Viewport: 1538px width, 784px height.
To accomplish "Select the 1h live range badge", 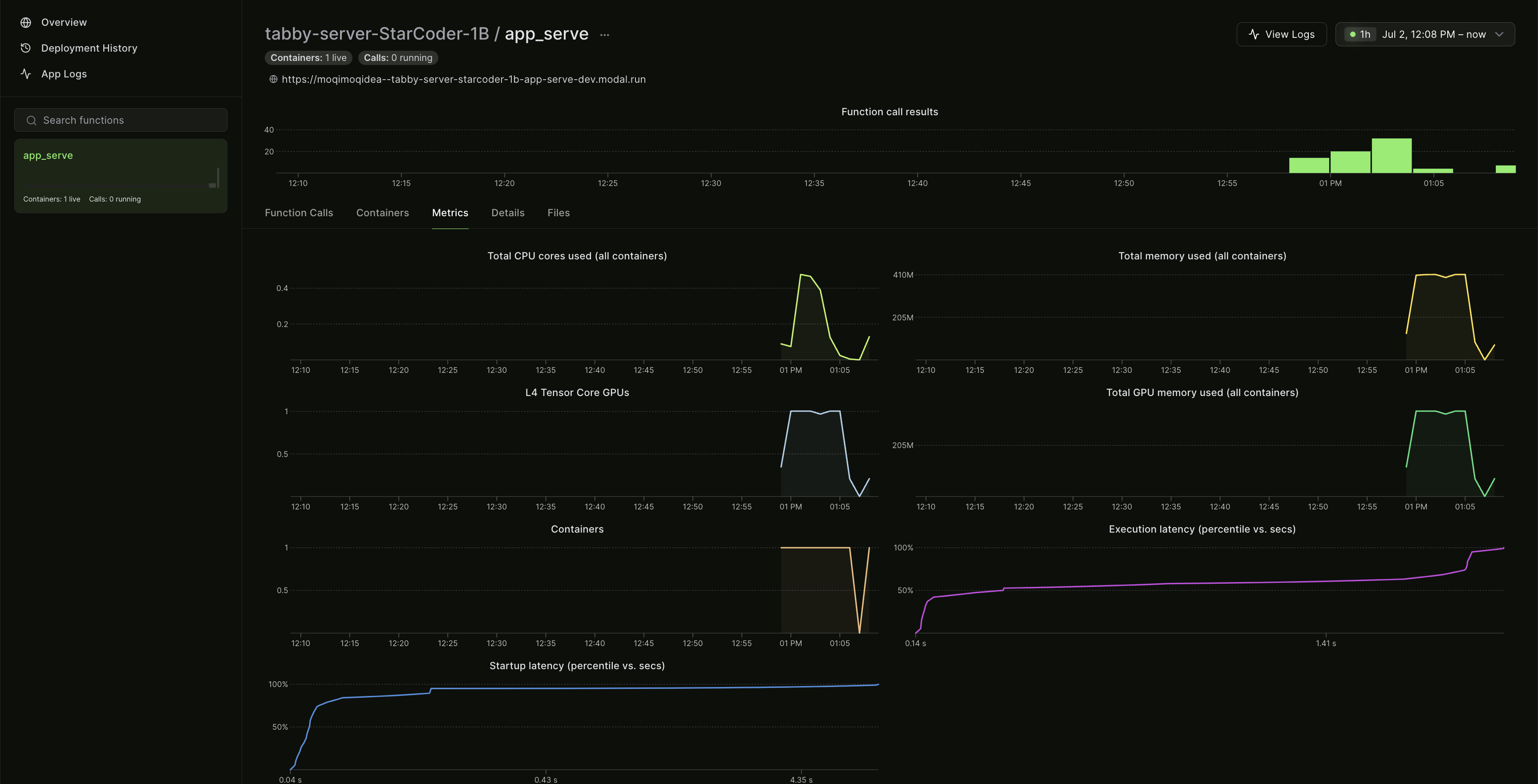I will tap(1360, 34).
